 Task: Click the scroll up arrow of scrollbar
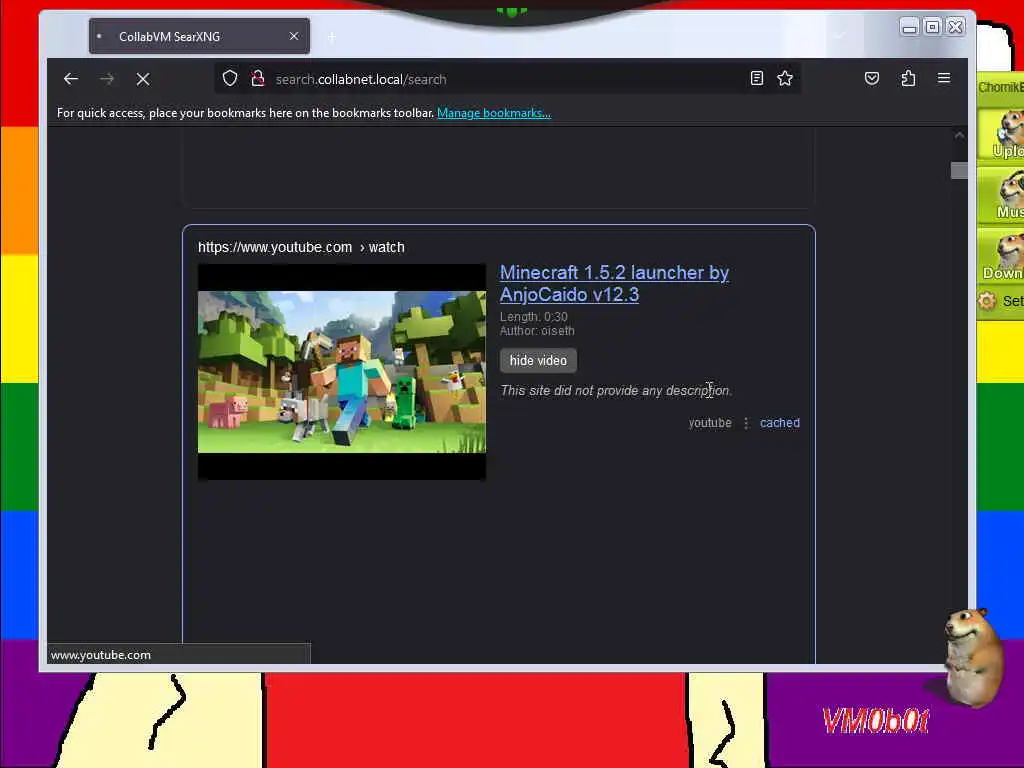pyautogui.click(x=959, y=135)
